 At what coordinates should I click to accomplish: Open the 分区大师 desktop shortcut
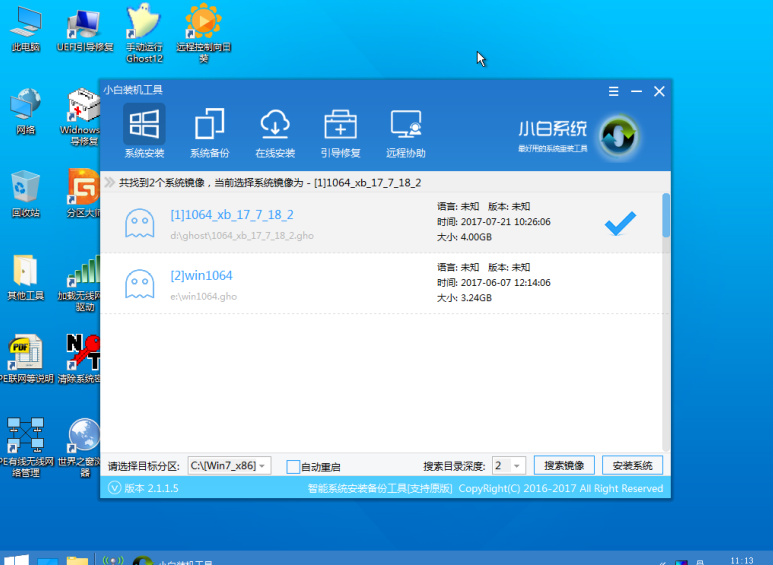pos(83,194)
